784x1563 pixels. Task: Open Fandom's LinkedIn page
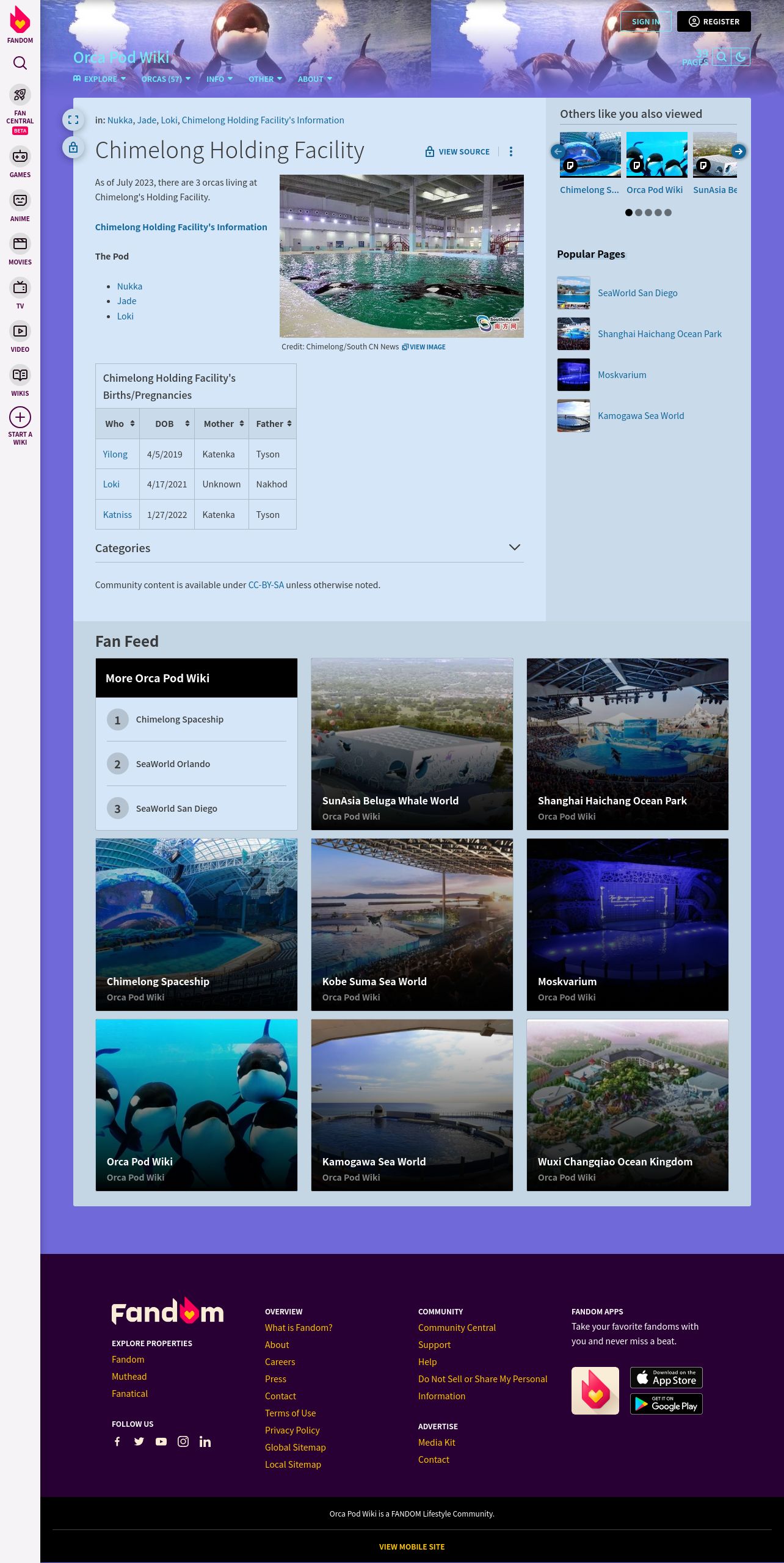pyautogui.click(x=205, y=1441)
